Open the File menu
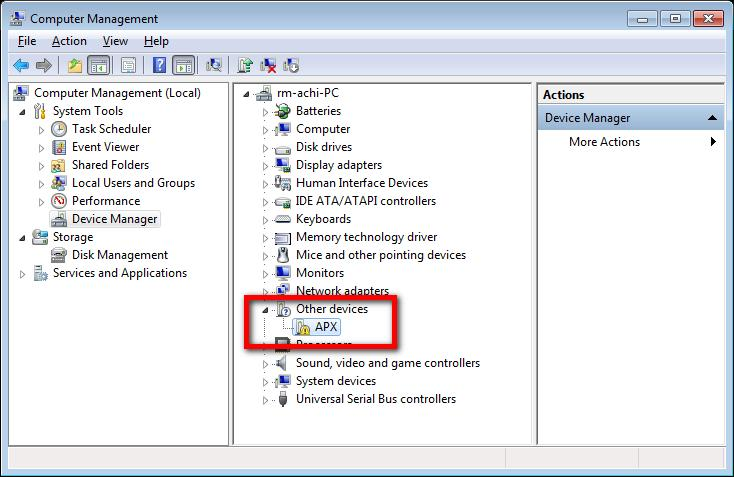Screen dimensions: 734x477 27,41
